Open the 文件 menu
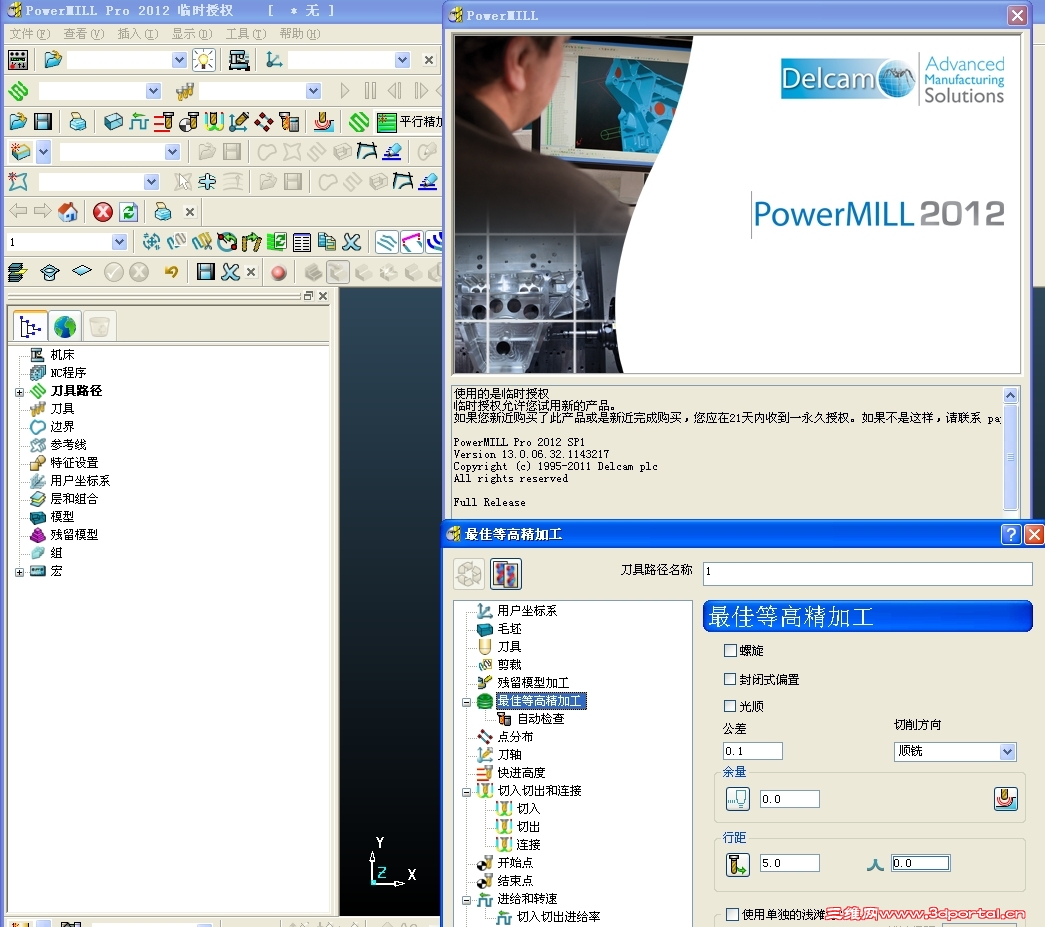The width and height of the screenshot is (1045, 927). pyautogui.click(x=29, y=34)
